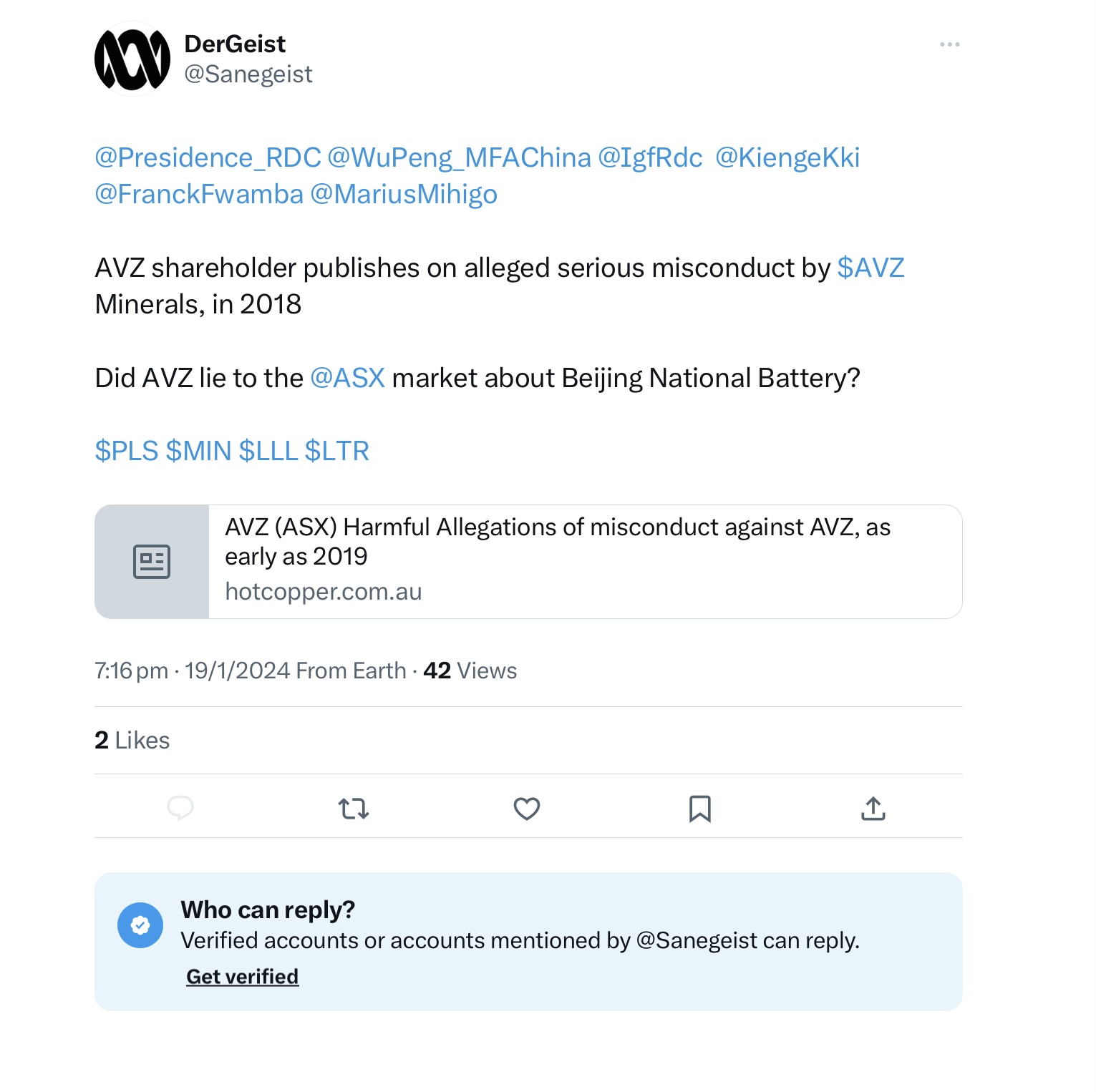
Task: Open the hotcopper.com.au article card title
Action: pyautogui.click(x=557, y=541)
